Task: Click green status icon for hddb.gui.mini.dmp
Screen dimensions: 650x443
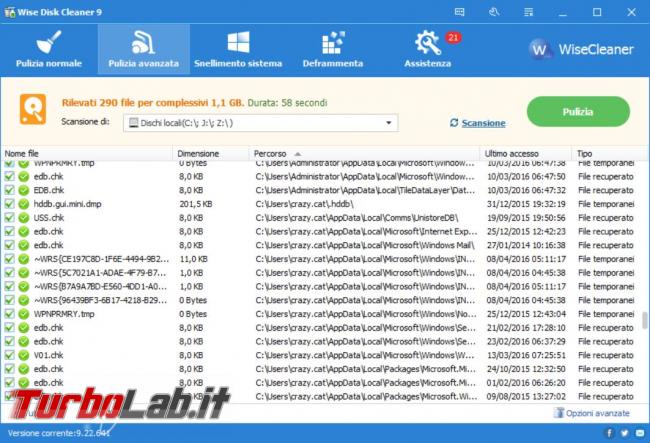Action: (x=24, y=204)
